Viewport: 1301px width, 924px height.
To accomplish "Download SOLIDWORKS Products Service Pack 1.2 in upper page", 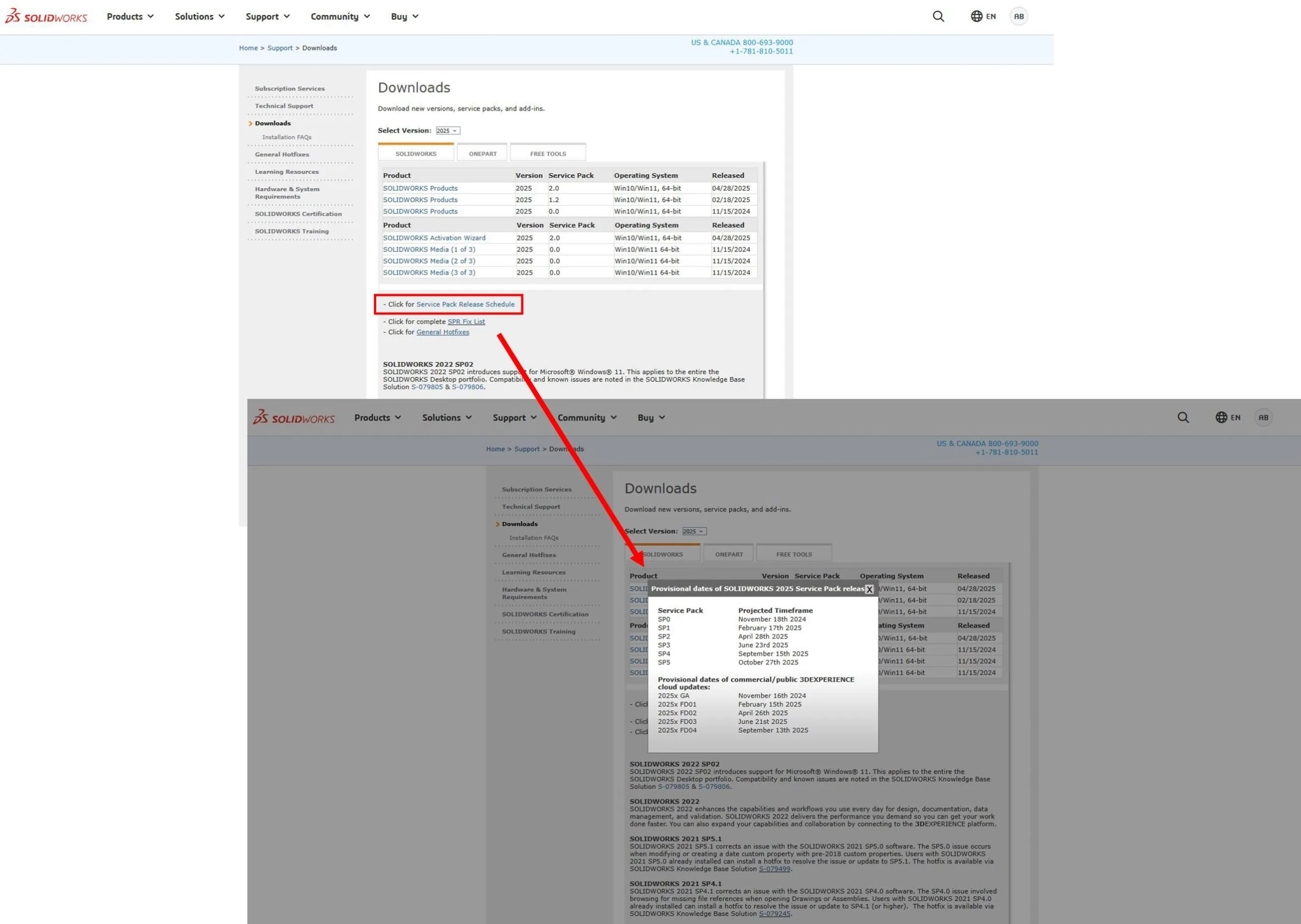I will [x=420, y=200].
